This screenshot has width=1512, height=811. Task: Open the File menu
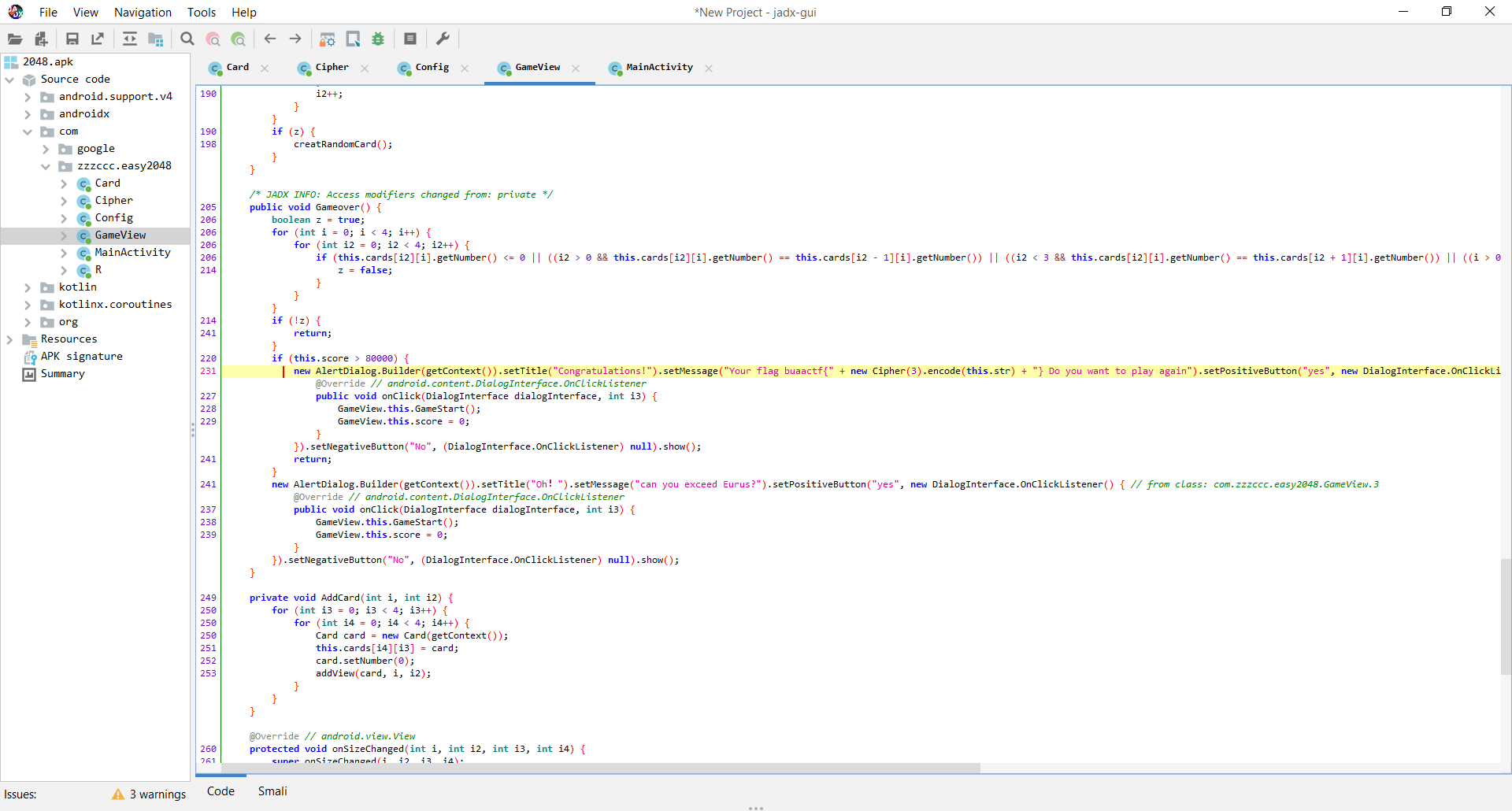coord(48,13)
